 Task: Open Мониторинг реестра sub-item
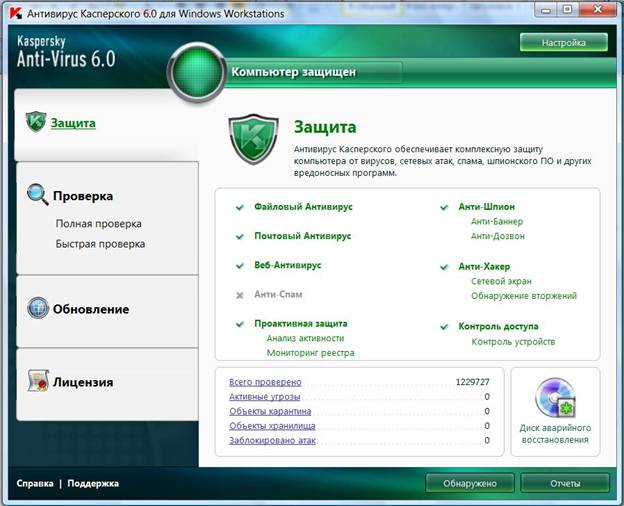tap(310, 353)
